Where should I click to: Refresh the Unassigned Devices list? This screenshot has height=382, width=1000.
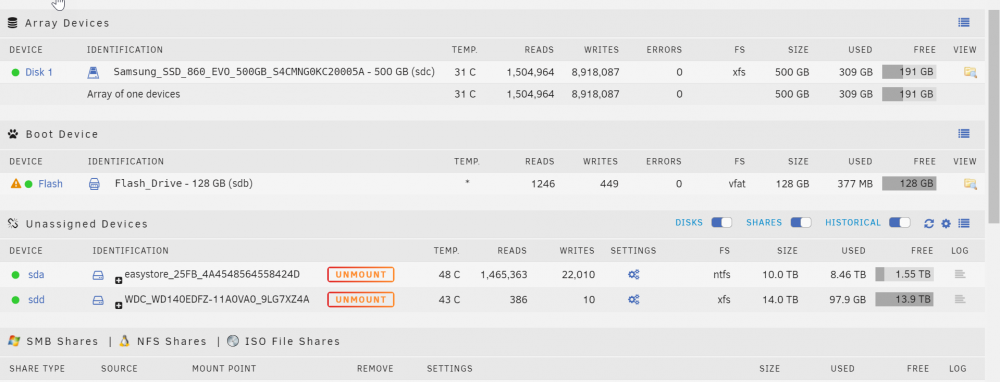coord(929,223)
